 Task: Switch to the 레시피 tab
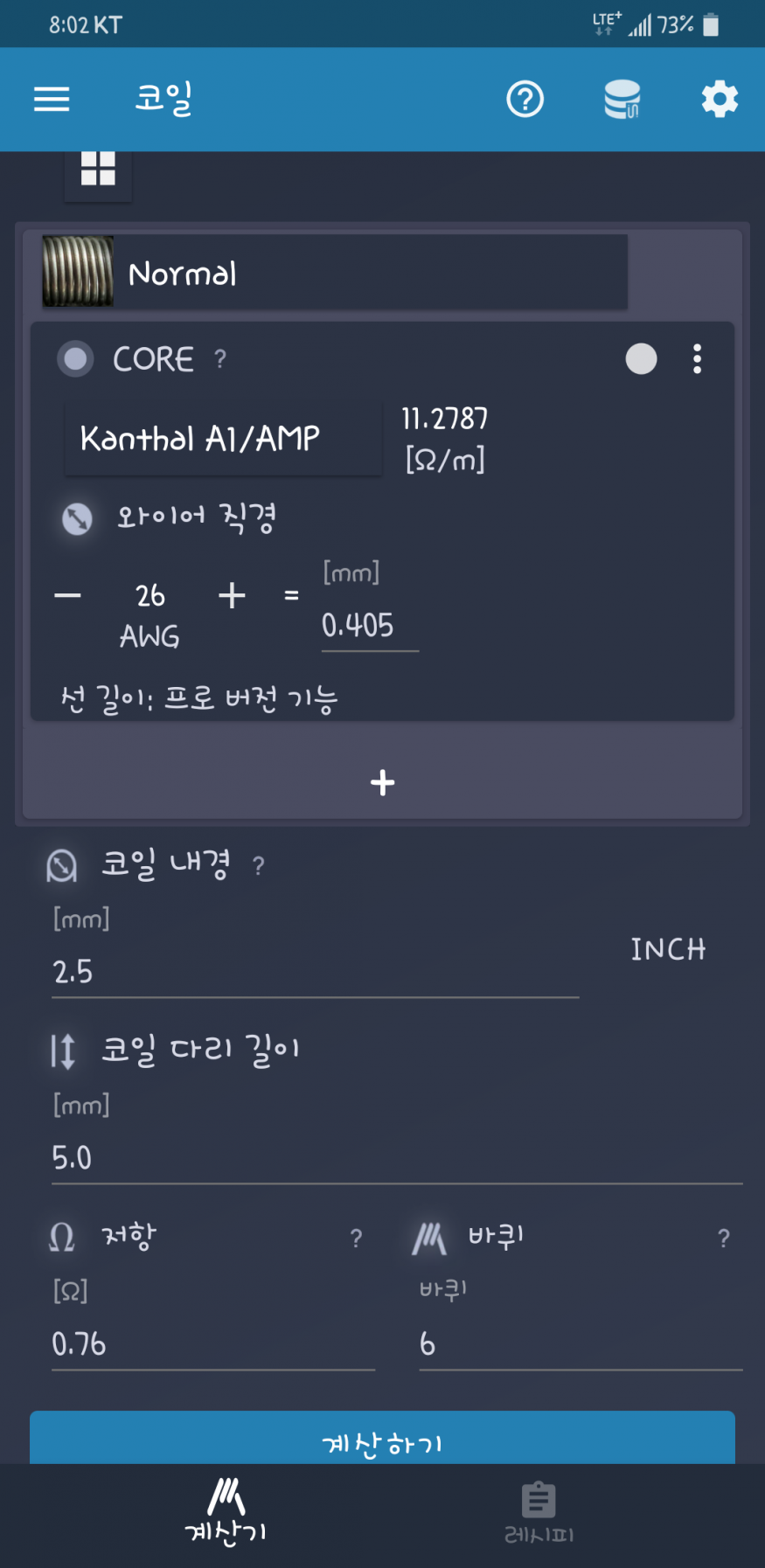tap(539, 1512)
